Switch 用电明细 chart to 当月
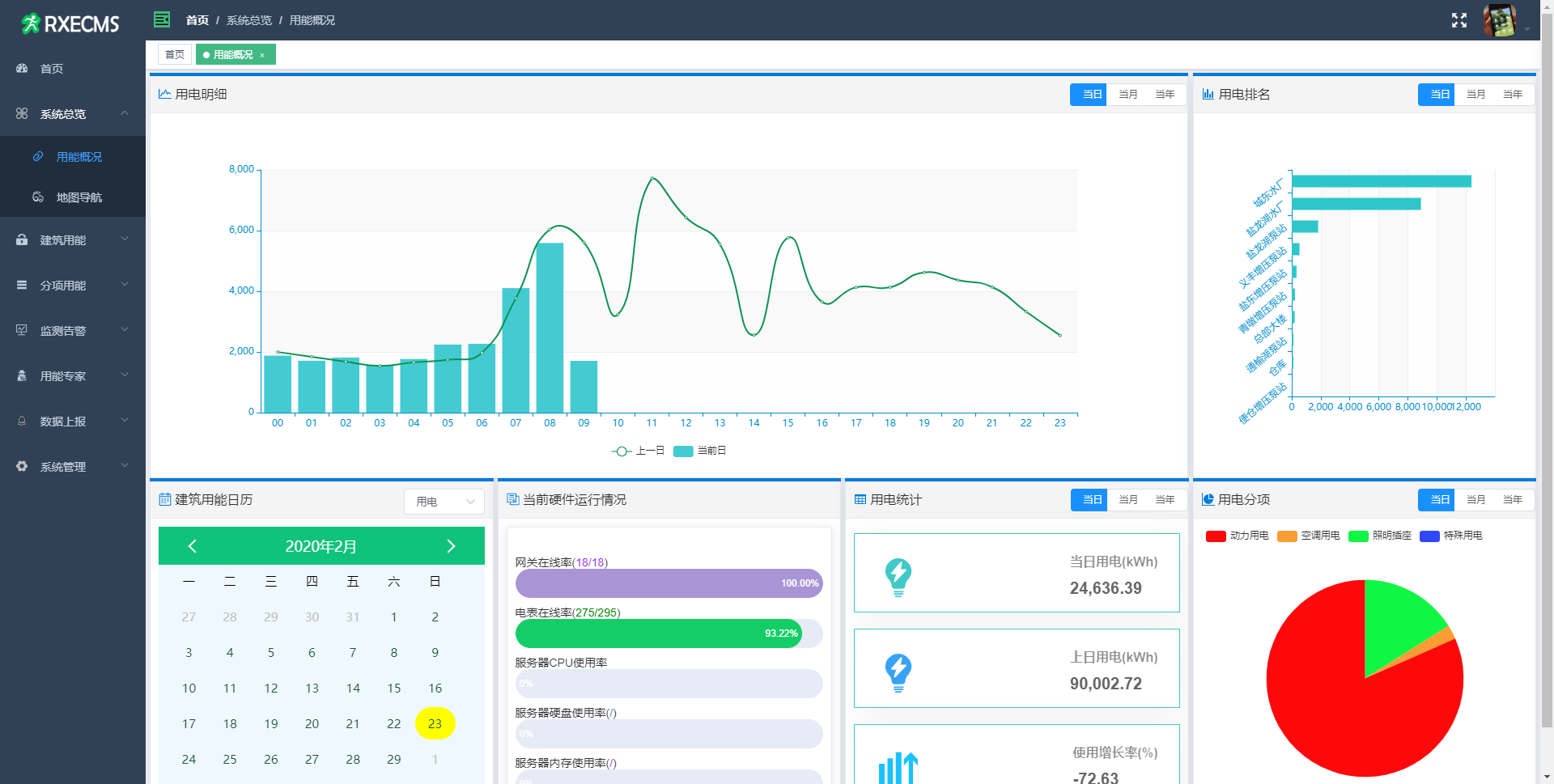 [1127, 95]
